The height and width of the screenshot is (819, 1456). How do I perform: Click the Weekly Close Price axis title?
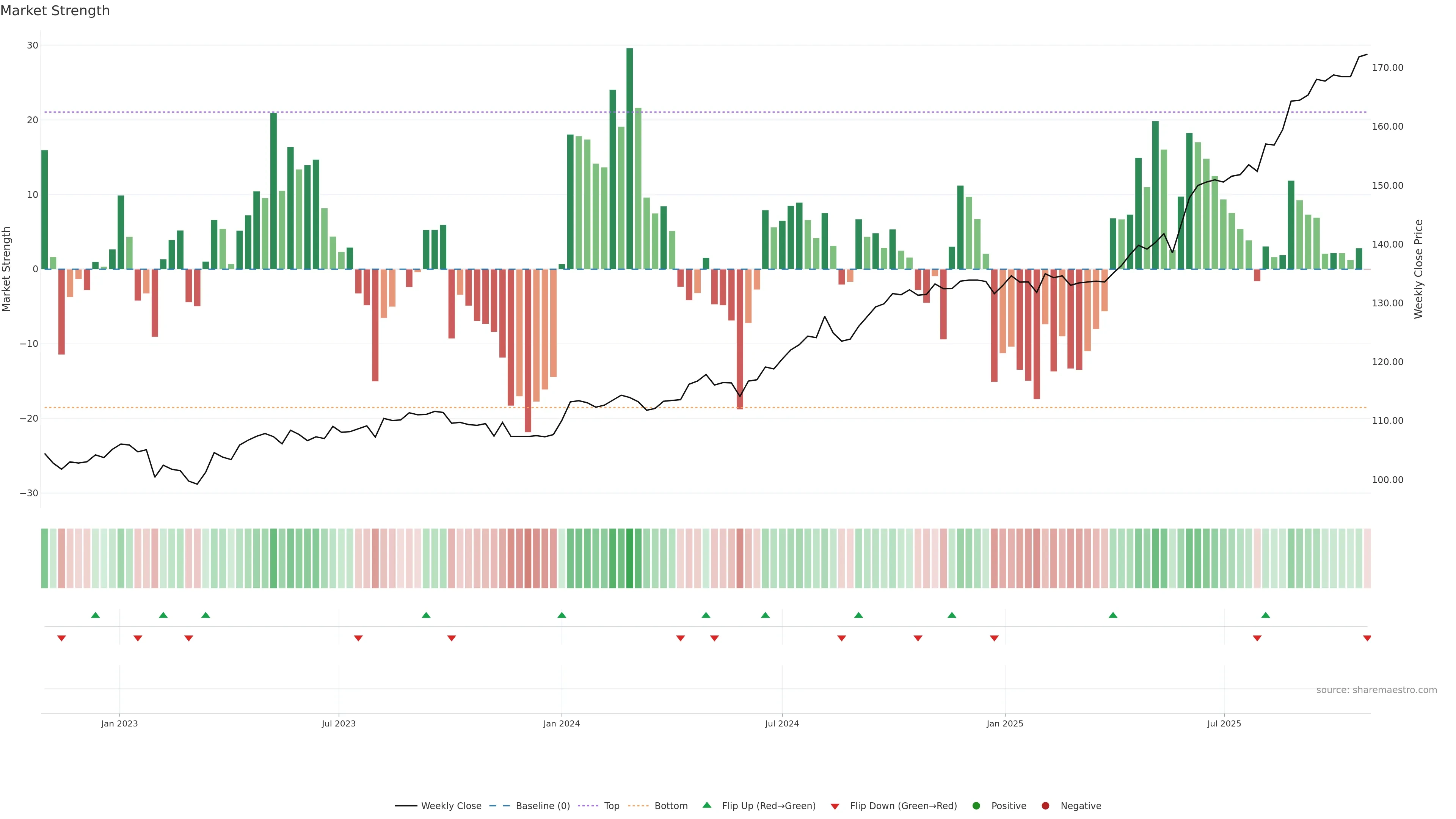(1418, 269)
